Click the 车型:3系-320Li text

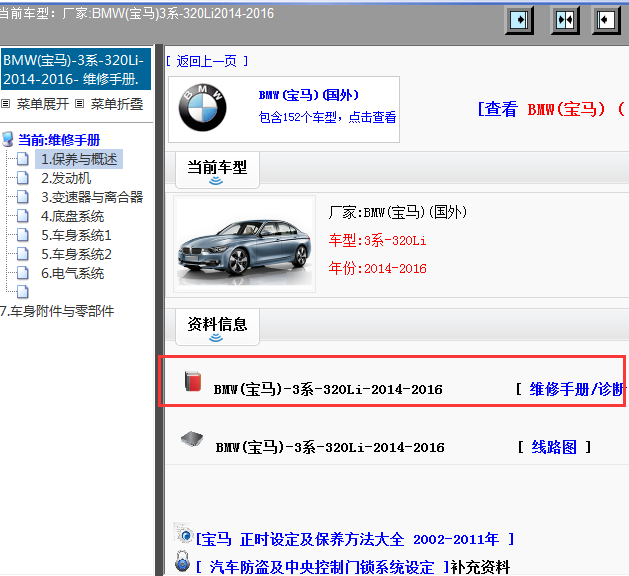(377, 240)
